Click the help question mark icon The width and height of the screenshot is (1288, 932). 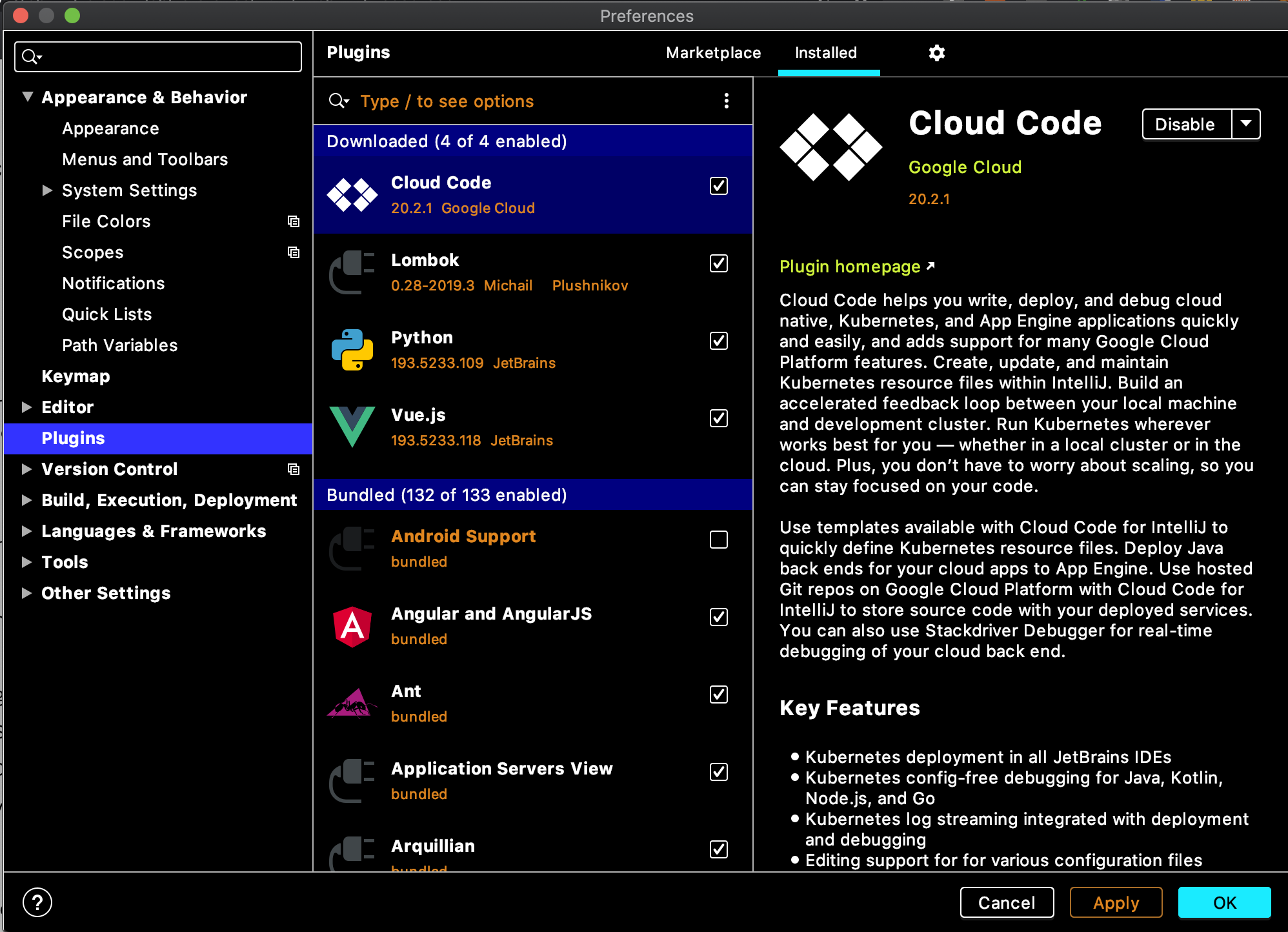37,902
